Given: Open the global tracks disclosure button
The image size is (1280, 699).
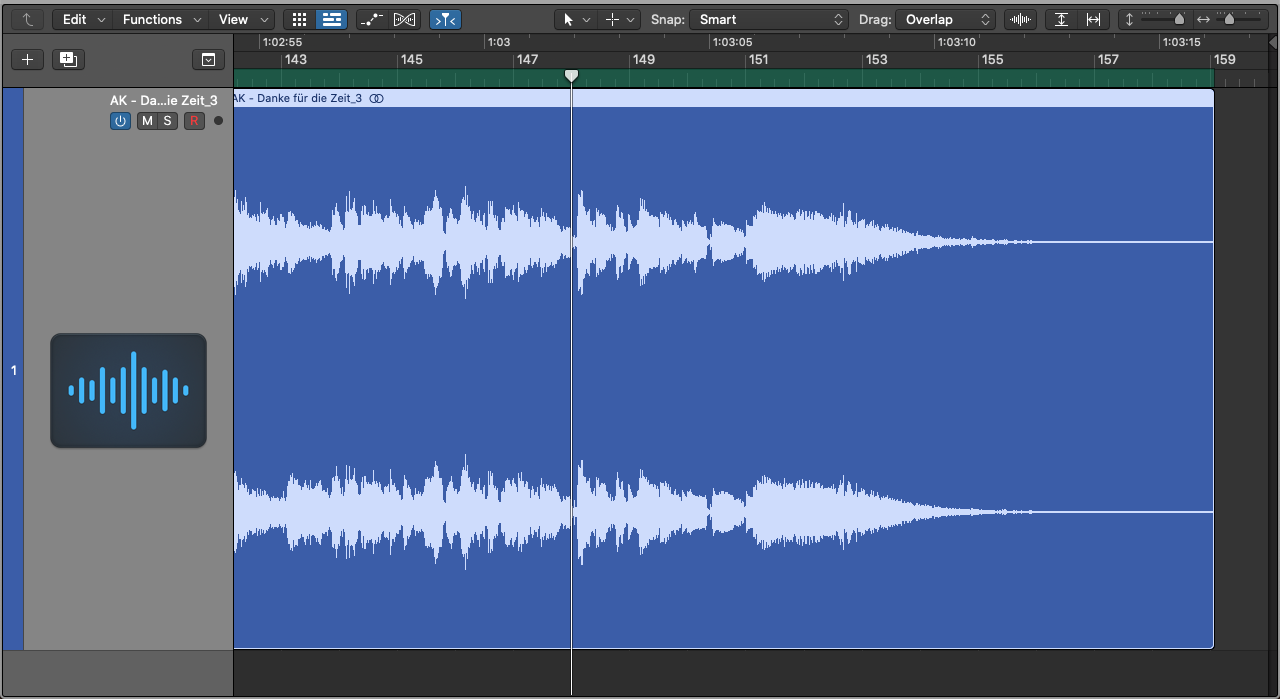Looking at the screenshot, I should [x=208, y=59].
